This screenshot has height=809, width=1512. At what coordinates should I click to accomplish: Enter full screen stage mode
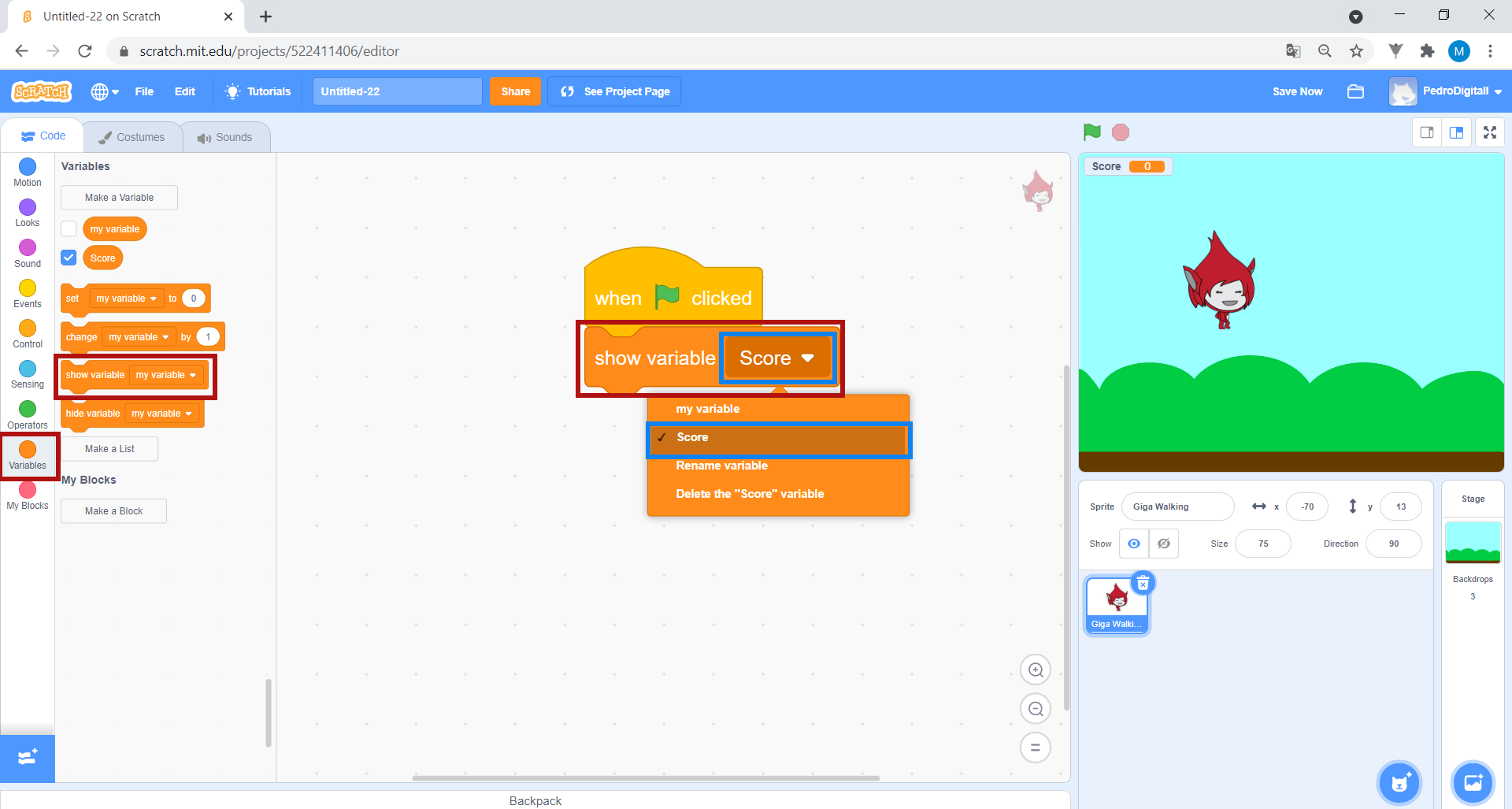pos(1490,132)
